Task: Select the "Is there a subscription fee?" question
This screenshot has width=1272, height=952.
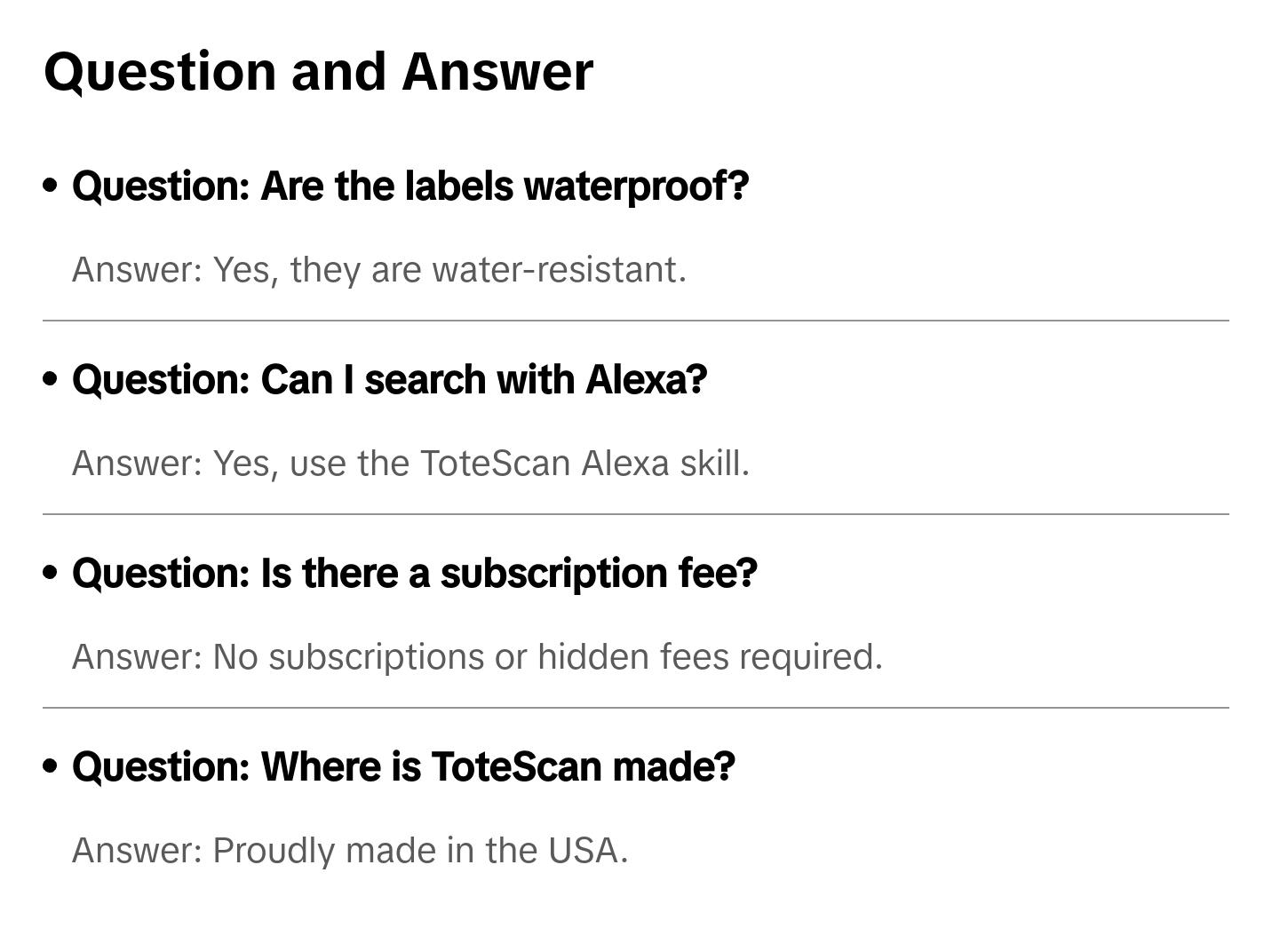Action: point(414,574)
